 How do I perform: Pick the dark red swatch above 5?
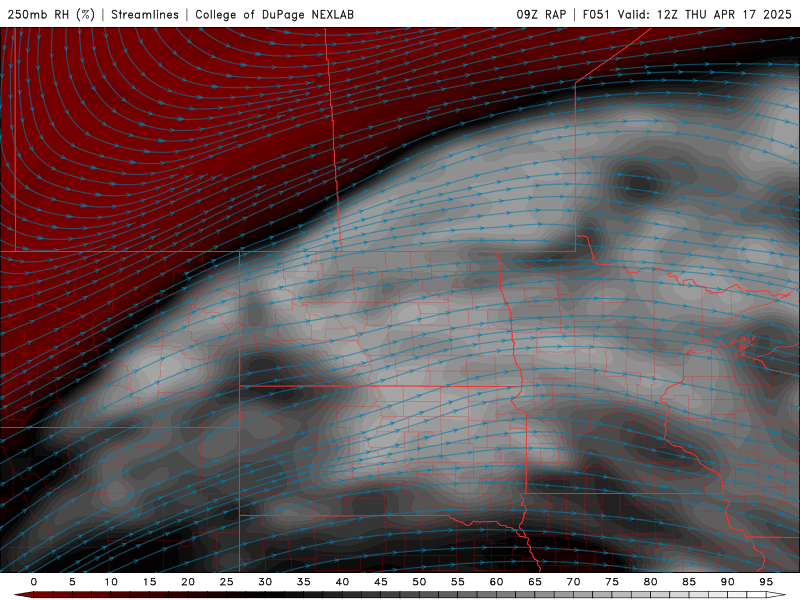coord(82,595)
